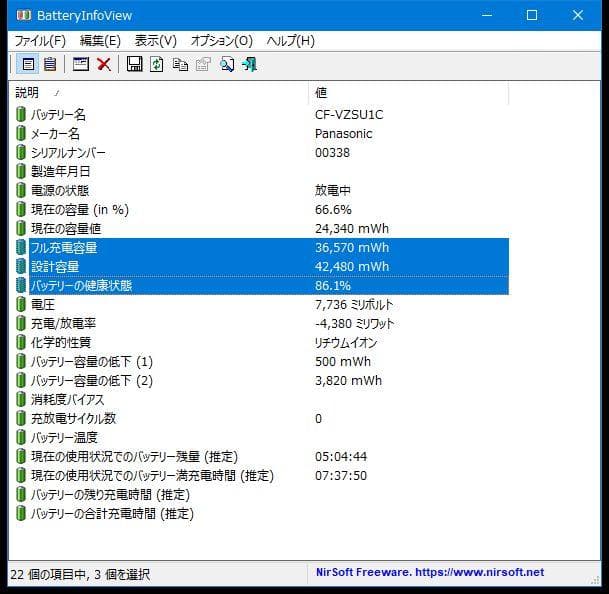
Task: Open the advanced options window icon
Action: point(81,64)
